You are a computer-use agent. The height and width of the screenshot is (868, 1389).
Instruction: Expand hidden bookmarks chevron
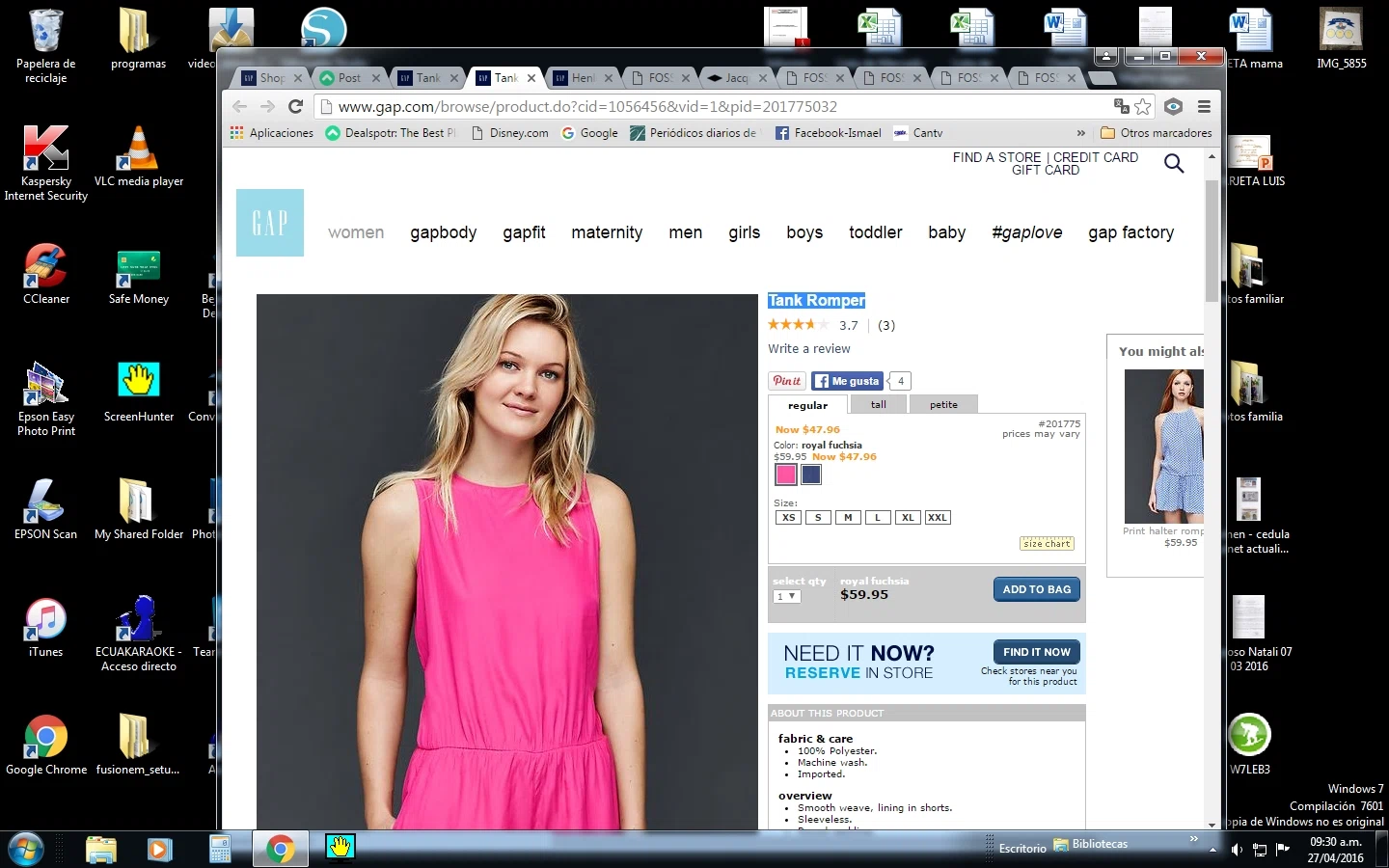point(1080,133)
